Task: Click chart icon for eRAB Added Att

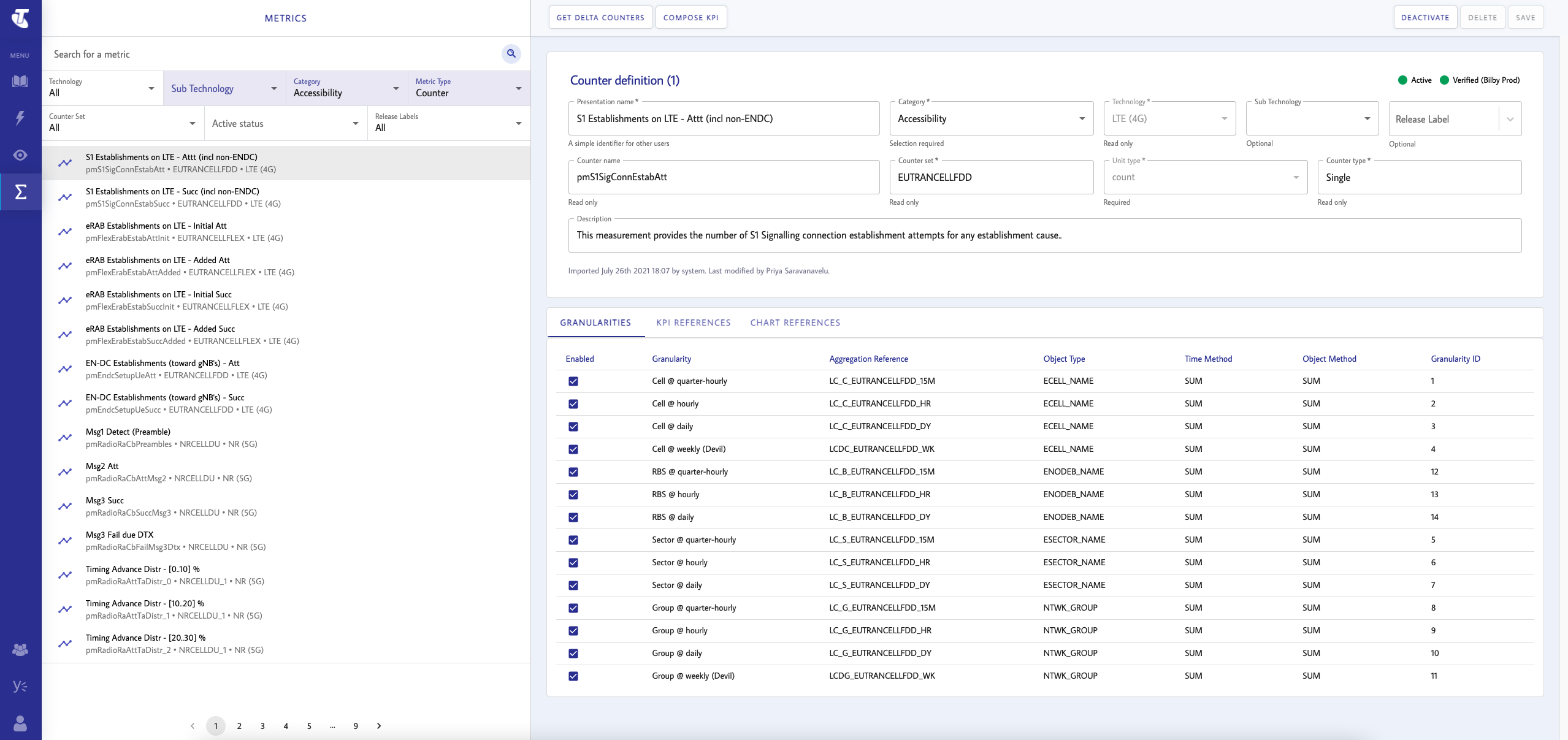Action: click(x=65, y=266)
